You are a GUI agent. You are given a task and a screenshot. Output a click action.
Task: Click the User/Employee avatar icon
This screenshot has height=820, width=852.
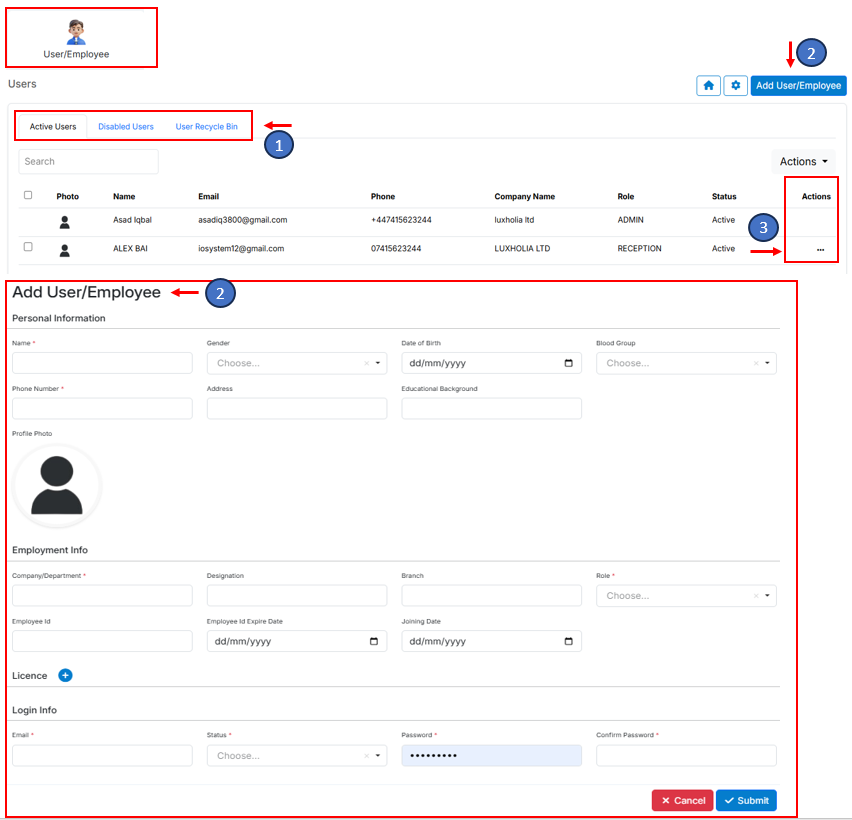[x=77, y=32]
